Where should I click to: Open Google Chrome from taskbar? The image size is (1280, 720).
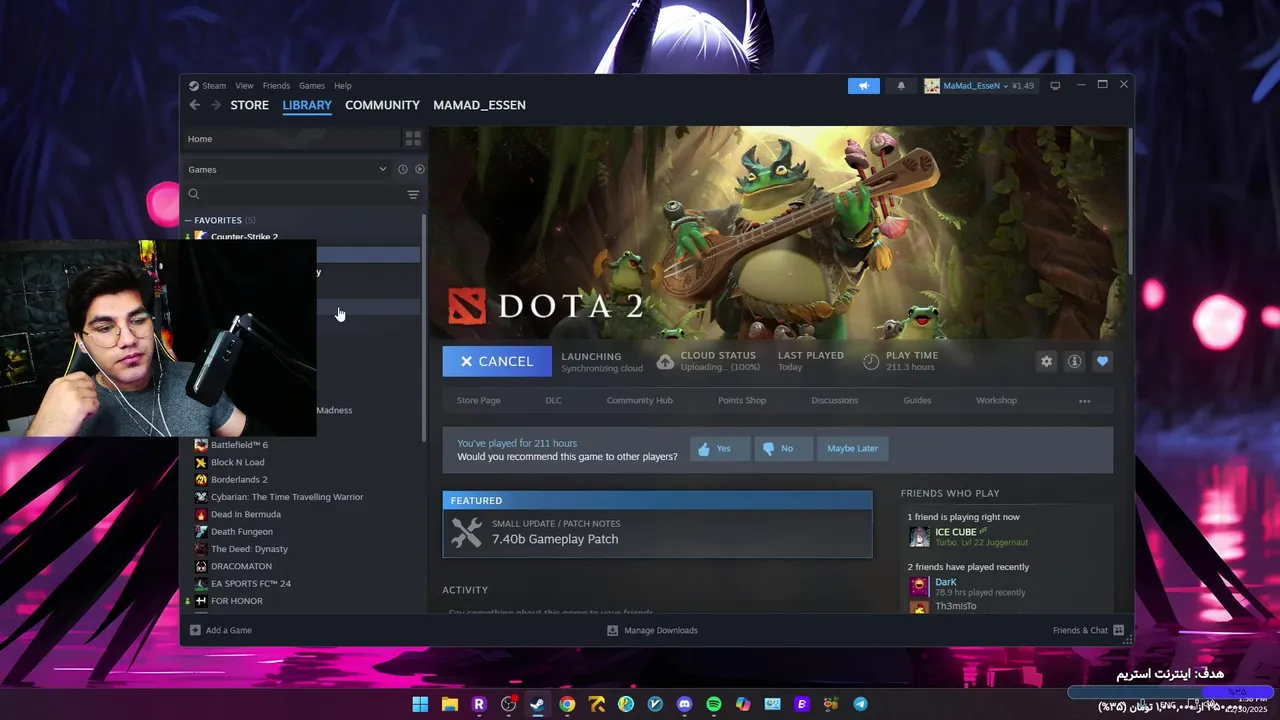click(x=567, y=704)
